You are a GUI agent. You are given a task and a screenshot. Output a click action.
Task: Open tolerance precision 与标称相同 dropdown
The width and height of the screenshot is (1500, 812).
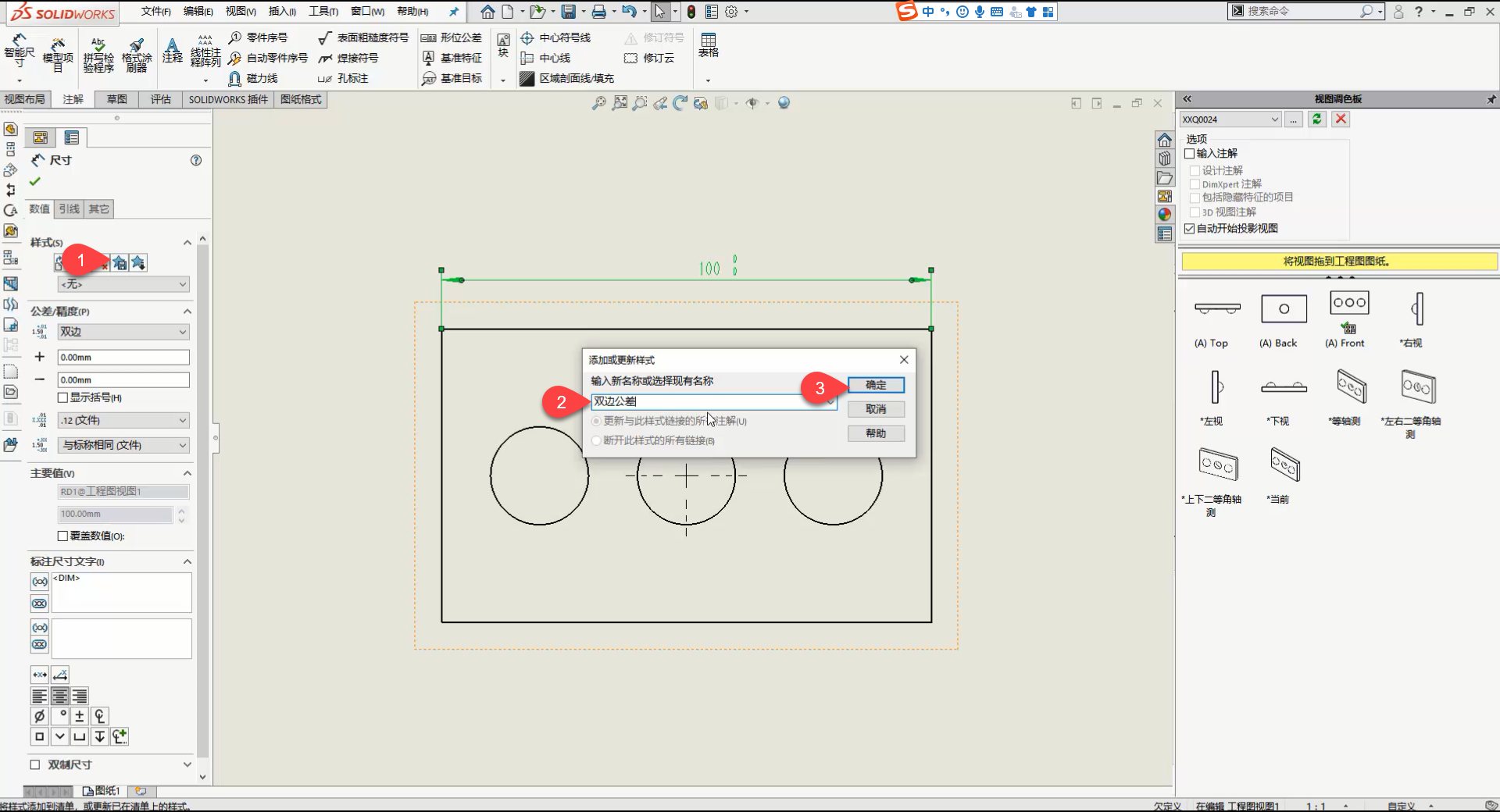(x=123, y=445)
